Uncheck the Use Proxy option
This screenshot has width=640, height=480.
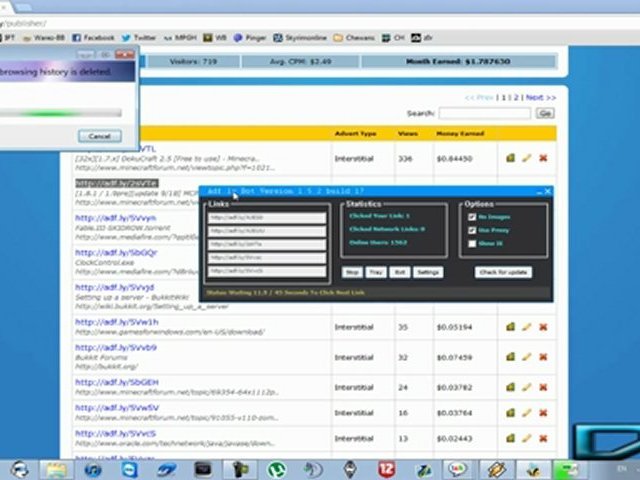(x=472, y=229)
